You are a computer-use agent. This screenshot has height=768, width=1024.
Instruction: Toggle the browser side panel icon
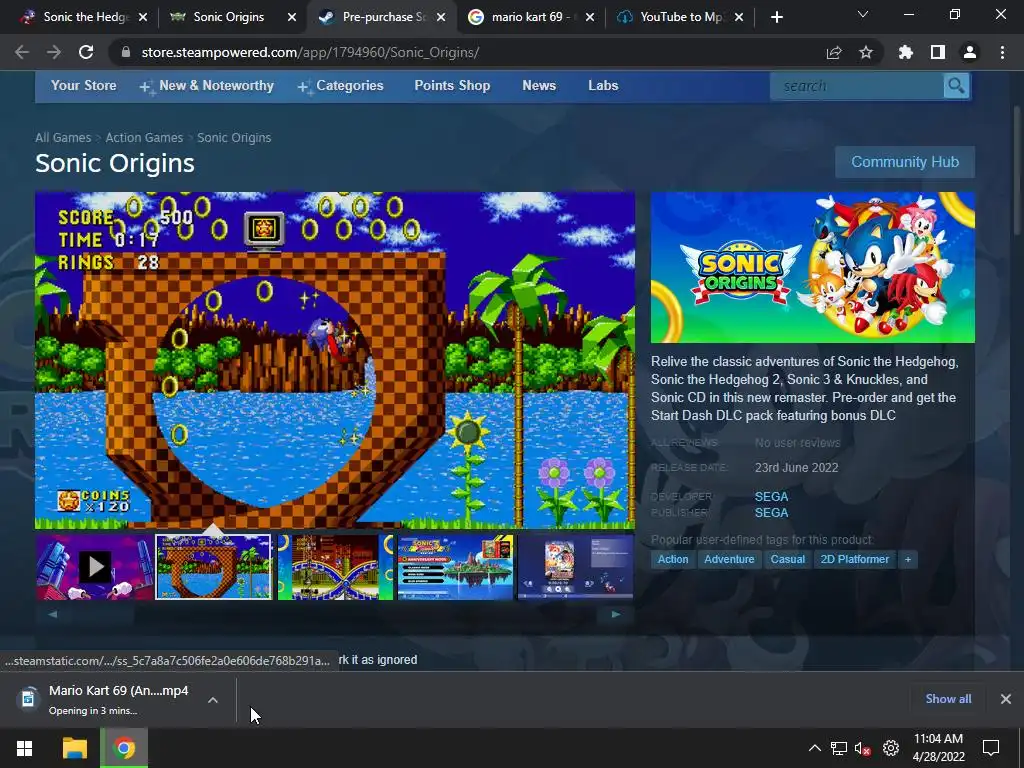tap(938, 52)
